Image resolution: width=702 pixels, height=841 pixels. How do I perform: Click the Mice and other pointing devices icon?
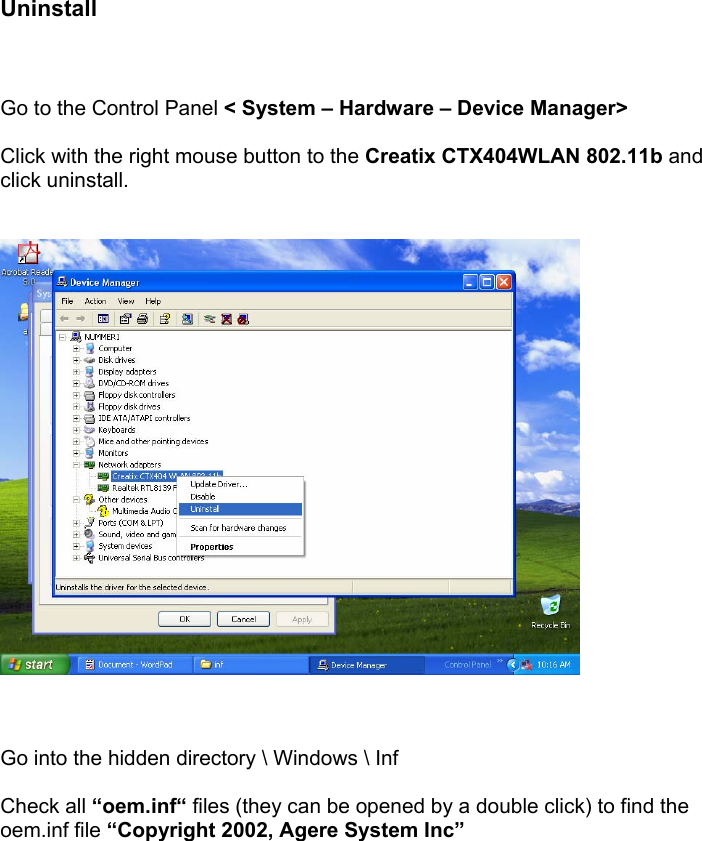coord(90,441)
